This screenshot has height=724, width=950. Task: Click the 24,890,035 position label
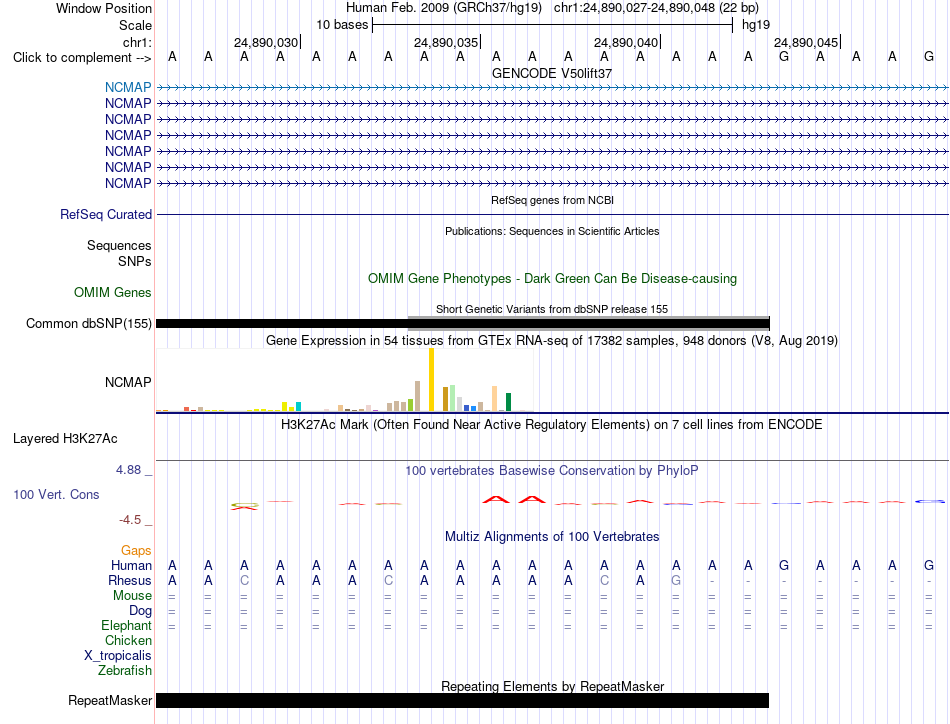click(x=446, y=42)
